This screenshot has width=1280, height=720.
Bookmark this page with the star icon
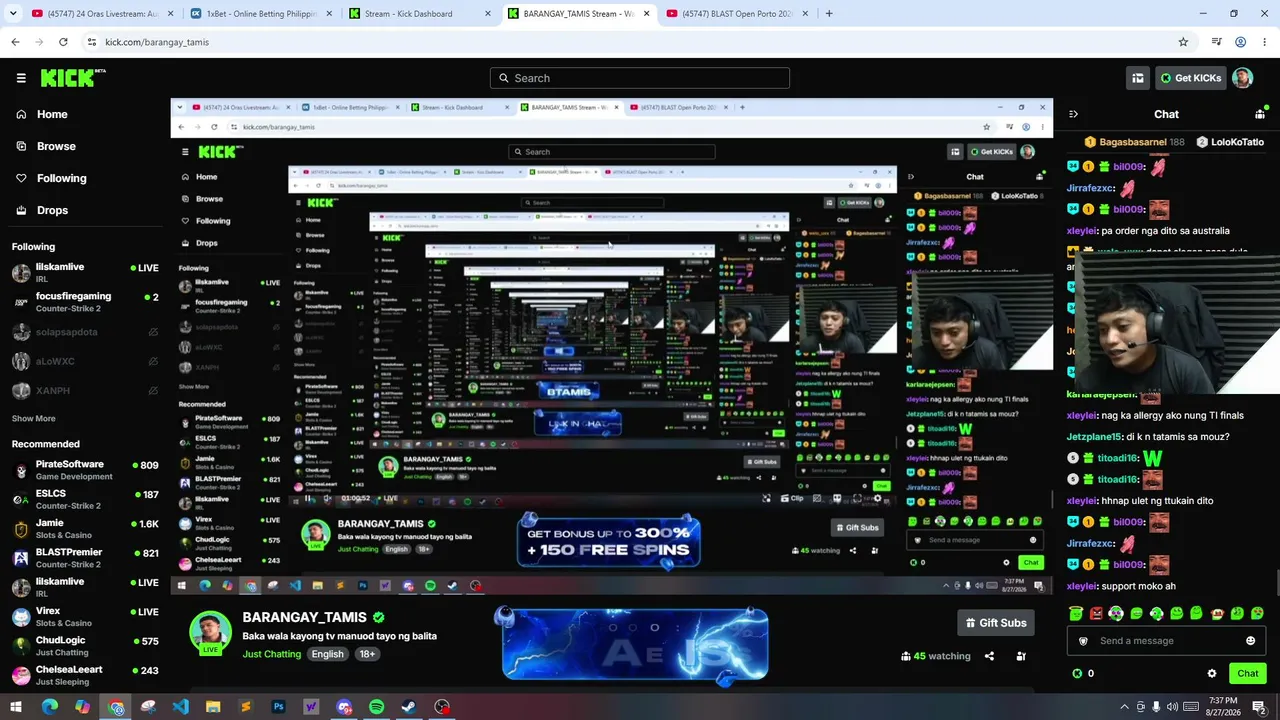[1183, 42]
